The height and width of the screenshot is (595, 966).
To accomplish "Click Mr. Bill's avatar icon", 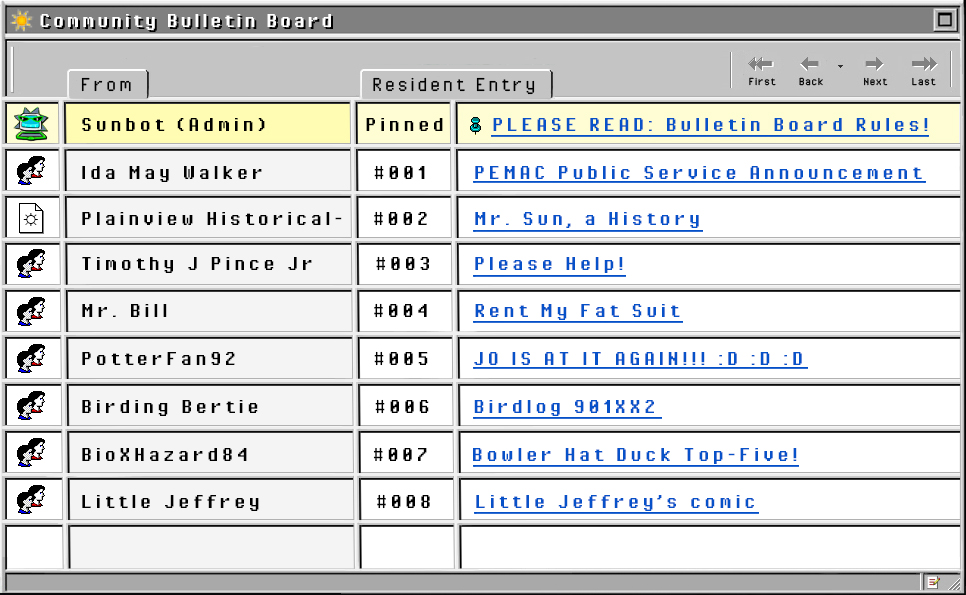I will click(32, 311).
